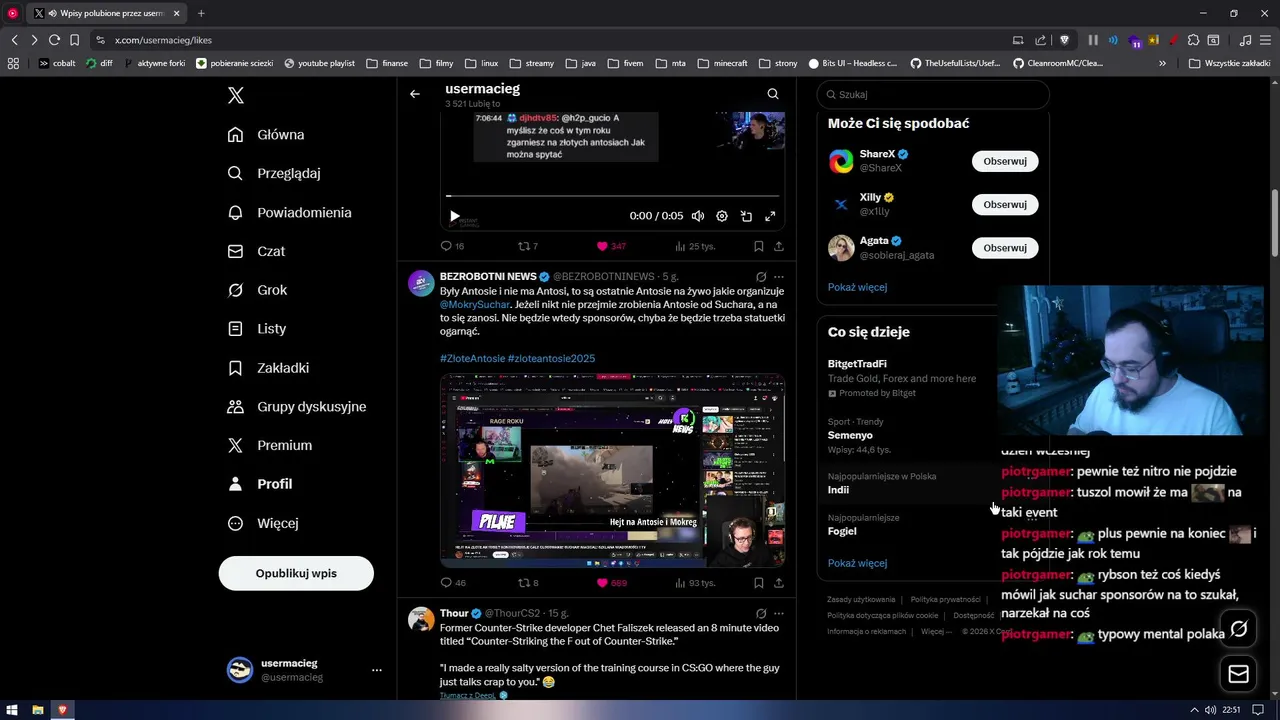Open the Semenyo trend
1280x720 pixels.
pyautogui.click(x=850, y=435)
